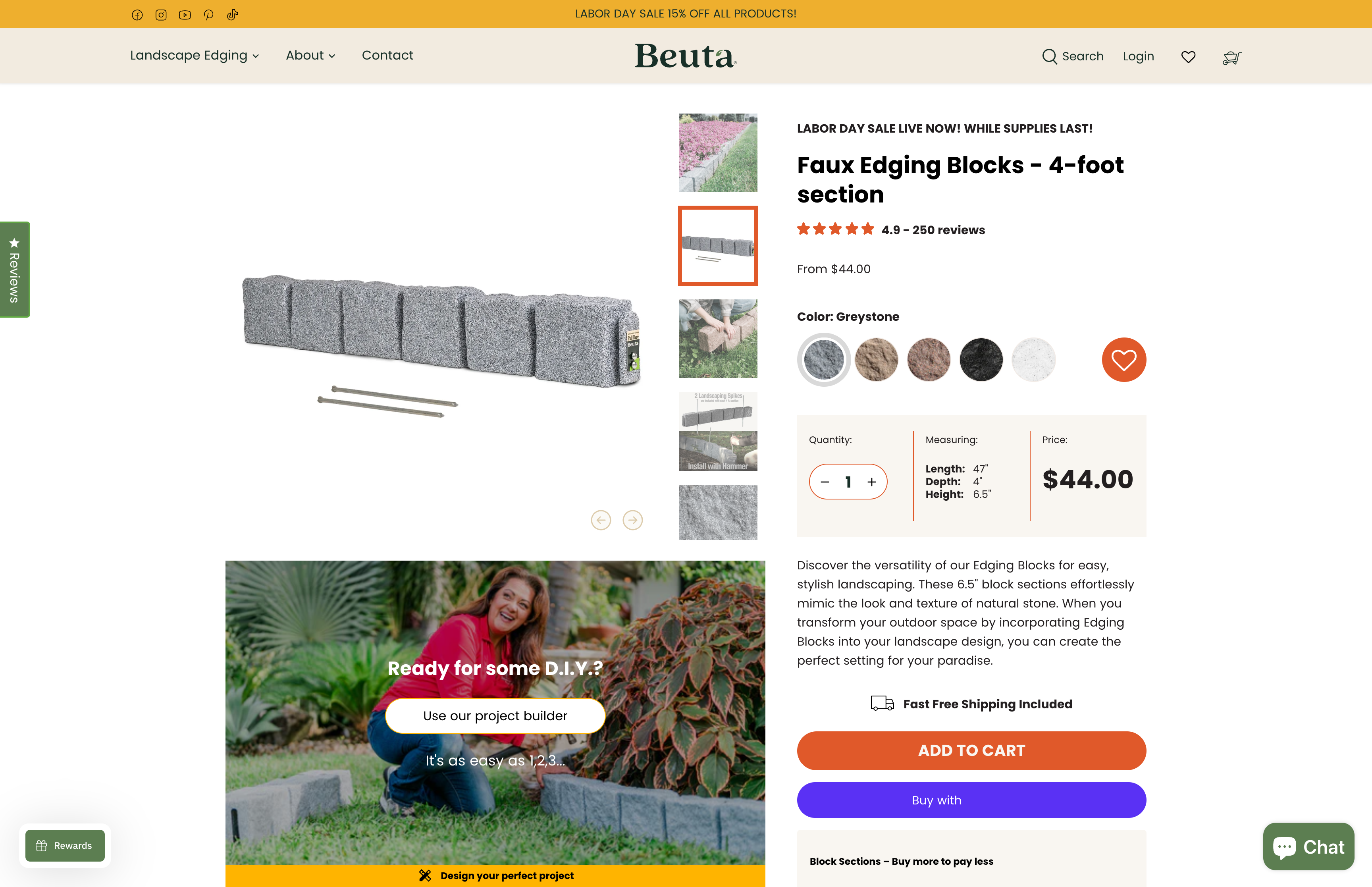
Task: Click the YouTube icon
Action: click(x=184, y=14)
